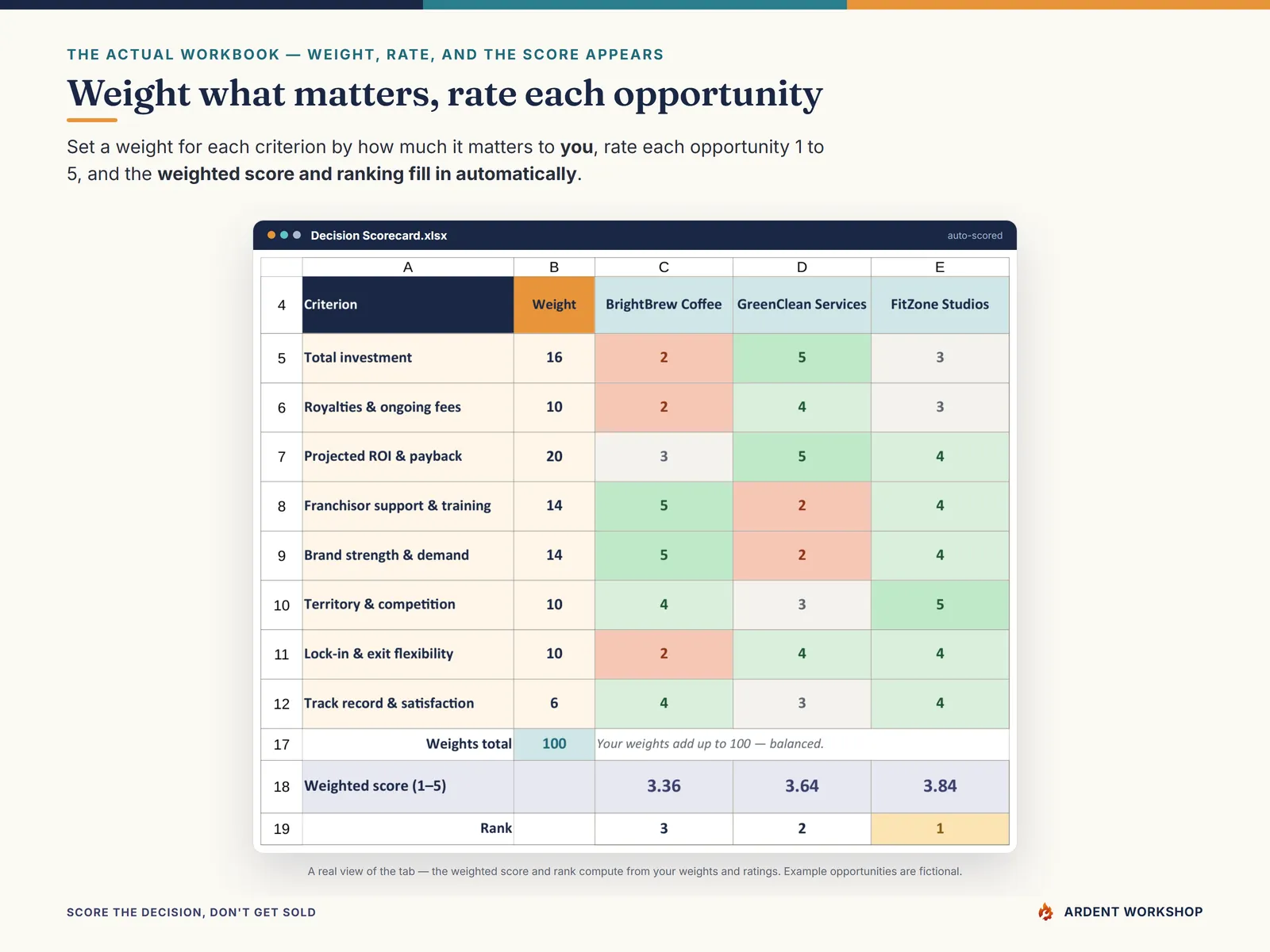Click the gray window dot in title bar
1270x952 pixels.
tap(297, 235)
